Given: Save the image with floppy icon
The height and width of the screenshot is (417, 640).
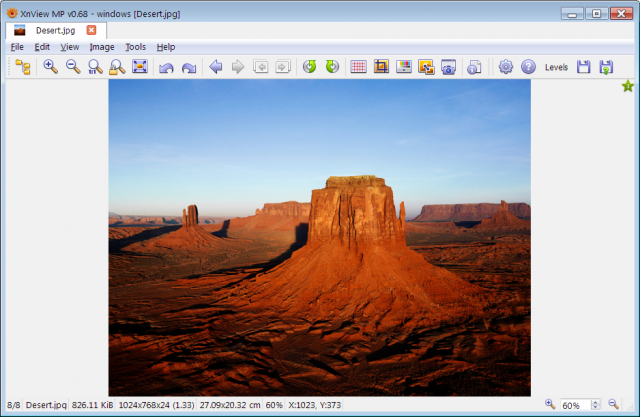Looking at the screenshot, I should pyautogui.click(x=583, y=67).
